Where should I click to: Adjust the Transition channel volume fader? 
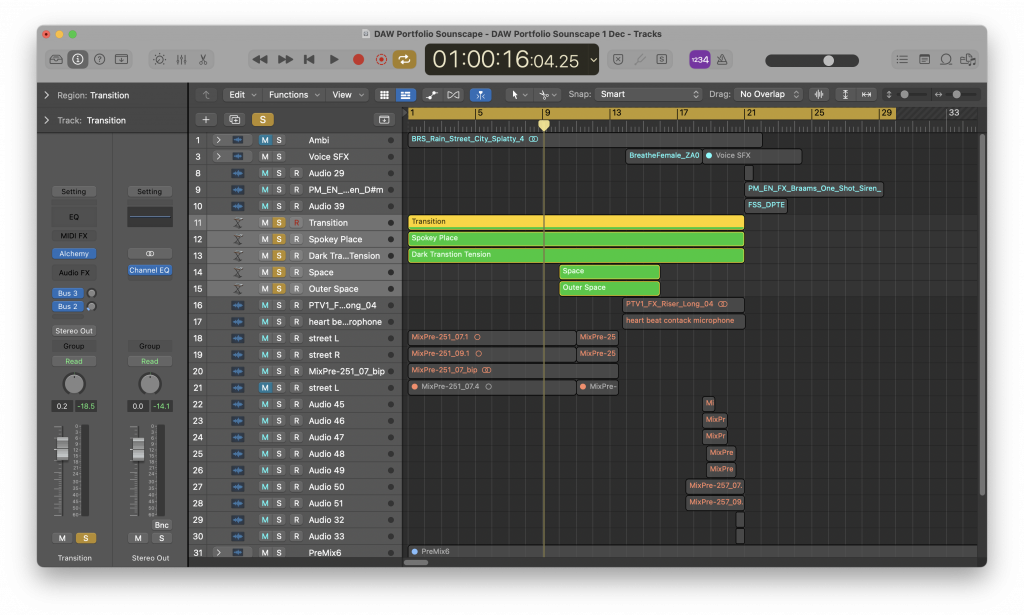tap(62, 448)
